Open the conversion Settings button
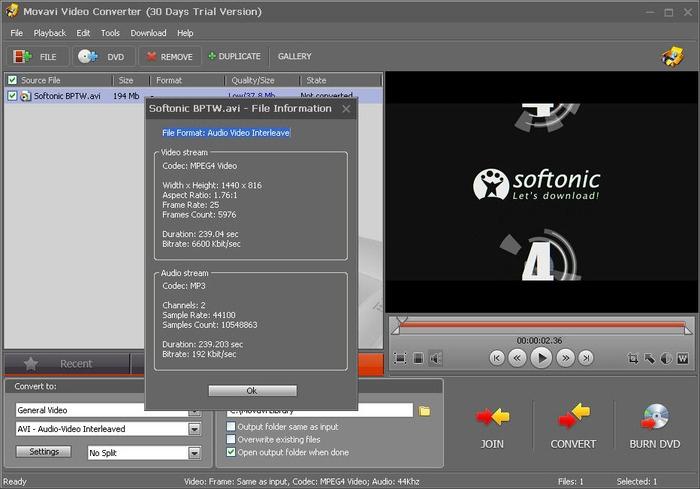The height and width of the screenshot is (489, 700). 44,451
